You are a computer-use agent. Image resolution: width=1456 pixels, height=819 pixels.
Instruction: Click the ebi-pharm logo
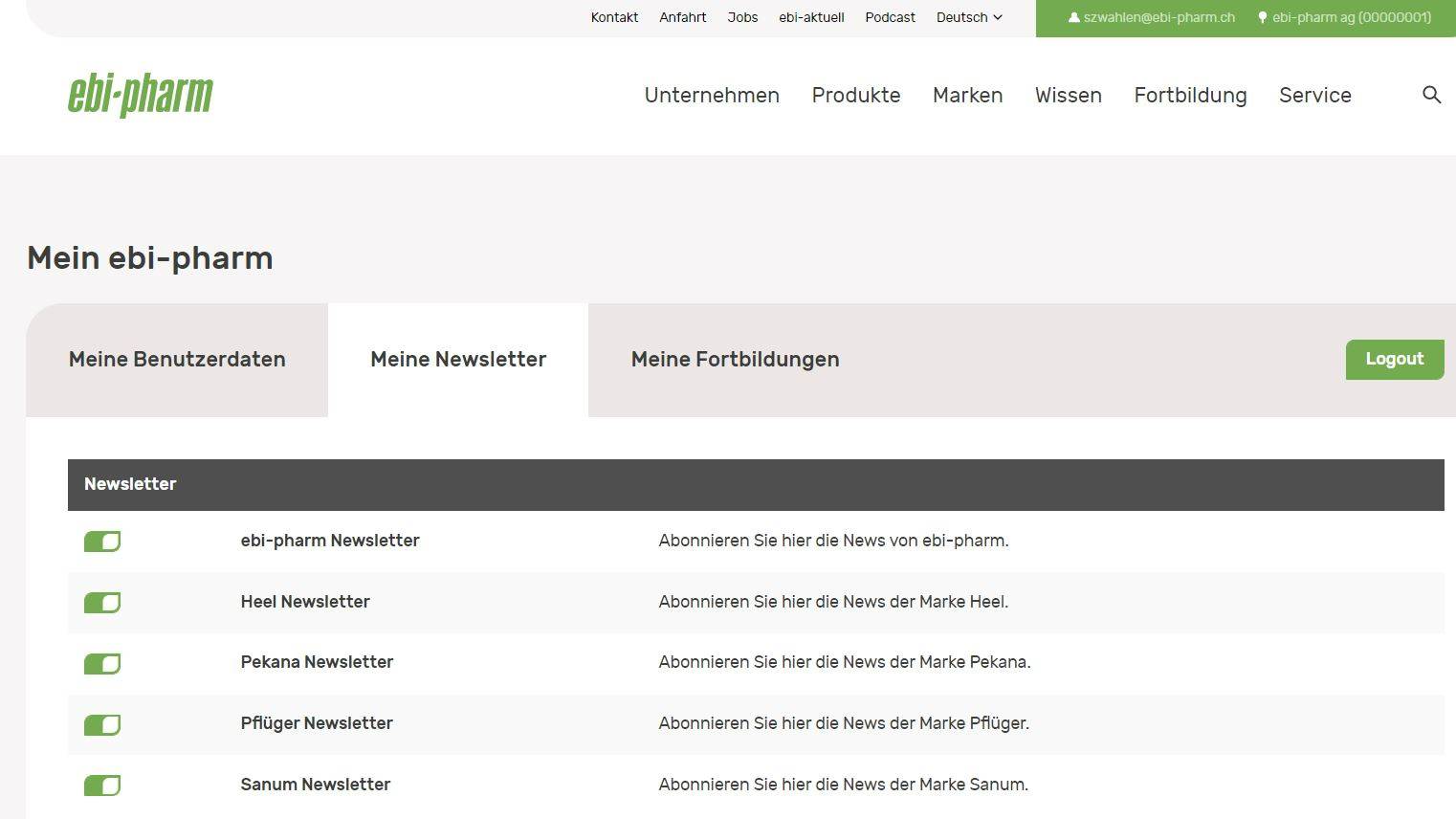click(x=141, y=95)
